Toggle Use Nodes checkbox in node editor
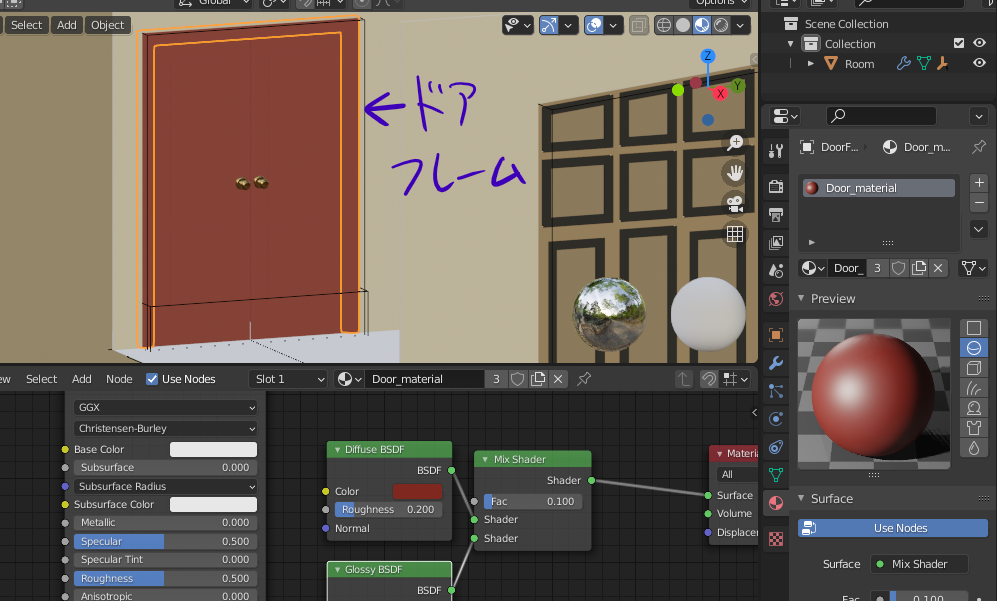Screen dimensions: 997x601 point(152,379)
